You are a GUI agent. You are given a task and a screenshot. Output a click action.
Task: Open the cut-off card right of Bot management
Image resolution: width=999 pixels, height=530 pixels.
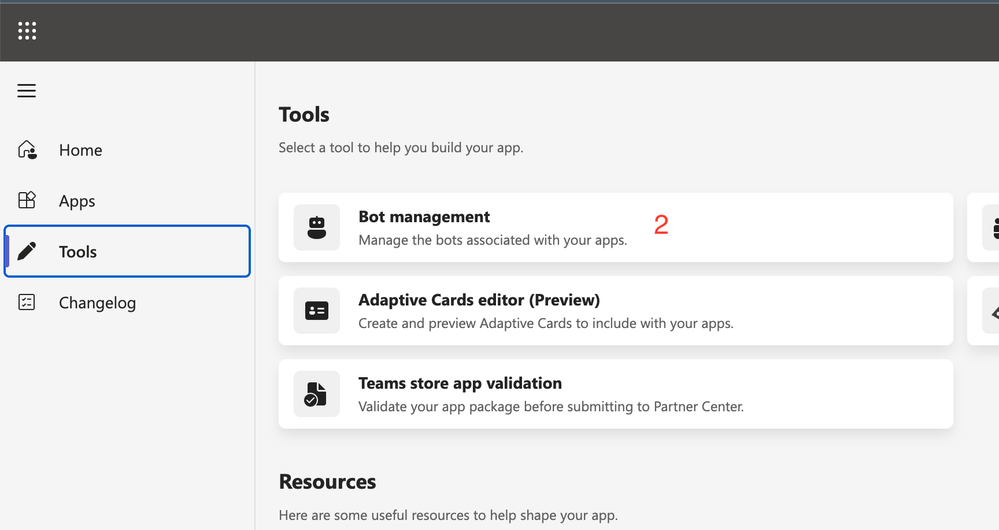tap(984, 228)
